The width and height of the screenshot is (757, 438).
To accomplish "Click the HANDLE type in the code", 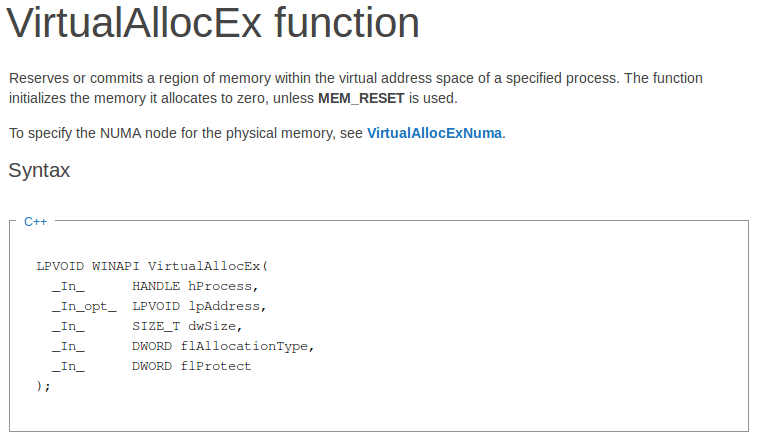I will tap(156, 286).
